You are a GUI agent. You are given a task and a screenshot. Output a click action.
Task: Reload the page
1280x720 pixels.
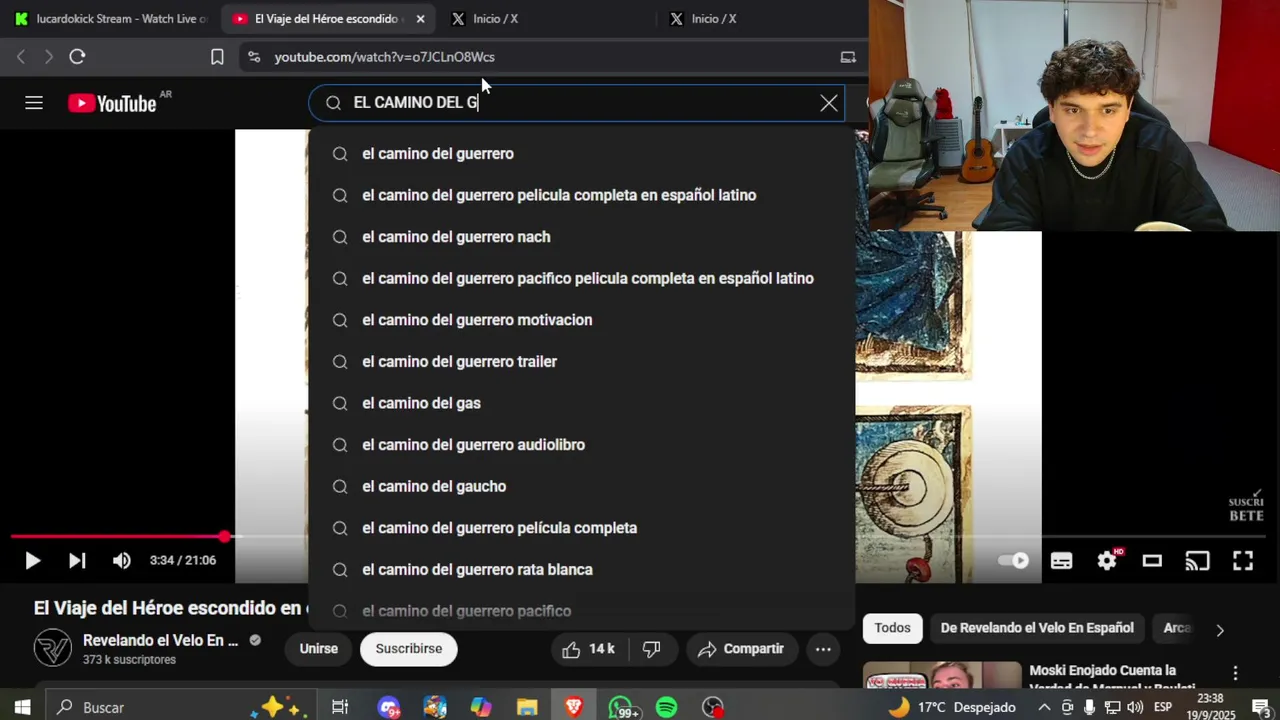tap(77, 57)
